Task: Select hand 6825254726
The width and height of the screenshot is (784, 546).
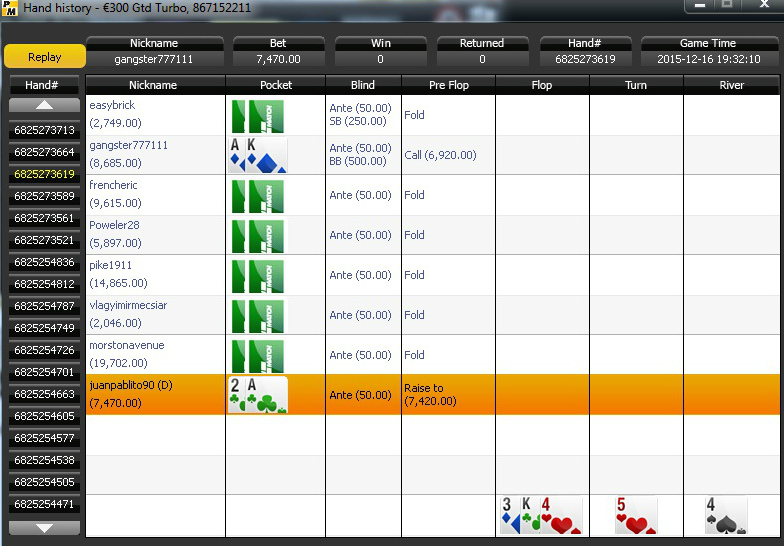Action: point(44,350)
